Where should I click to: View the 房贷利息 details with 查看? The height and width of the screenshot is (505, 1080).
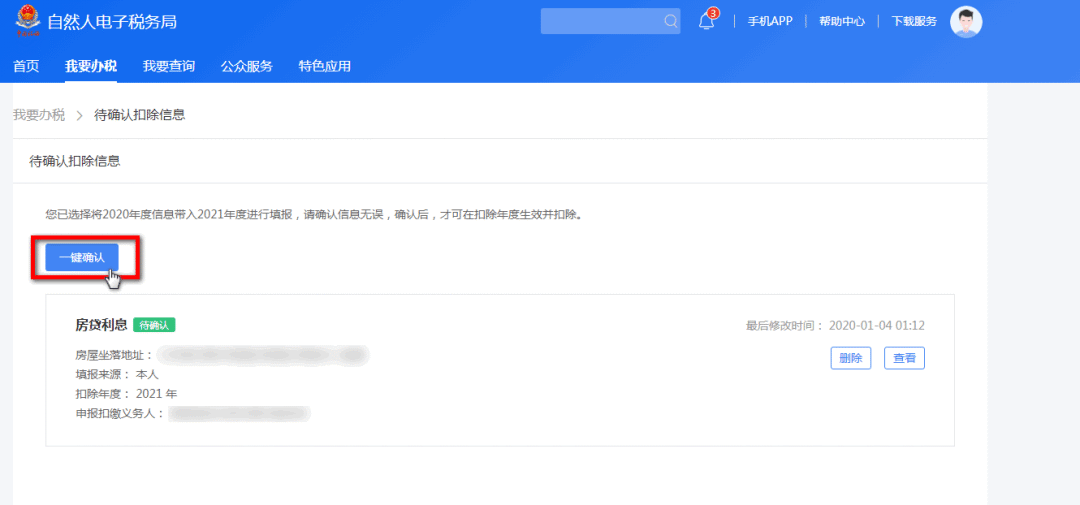904,358
